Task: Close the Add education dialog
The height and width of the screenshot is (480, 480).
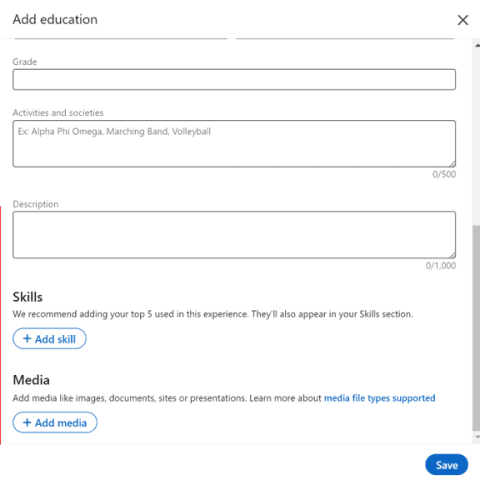Action: click(x=463, y=20)
